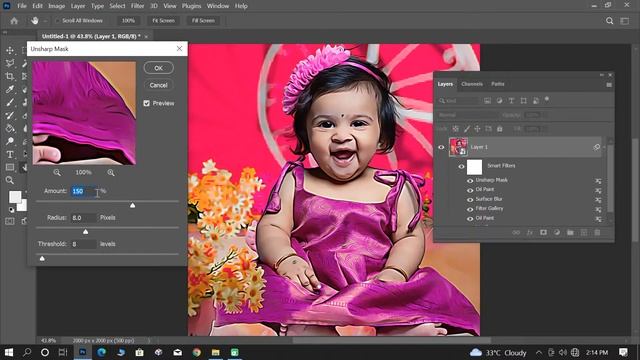Hide Layer 1 visibility eye
Viewport: 640px width, 360px height.
(441, 147)
